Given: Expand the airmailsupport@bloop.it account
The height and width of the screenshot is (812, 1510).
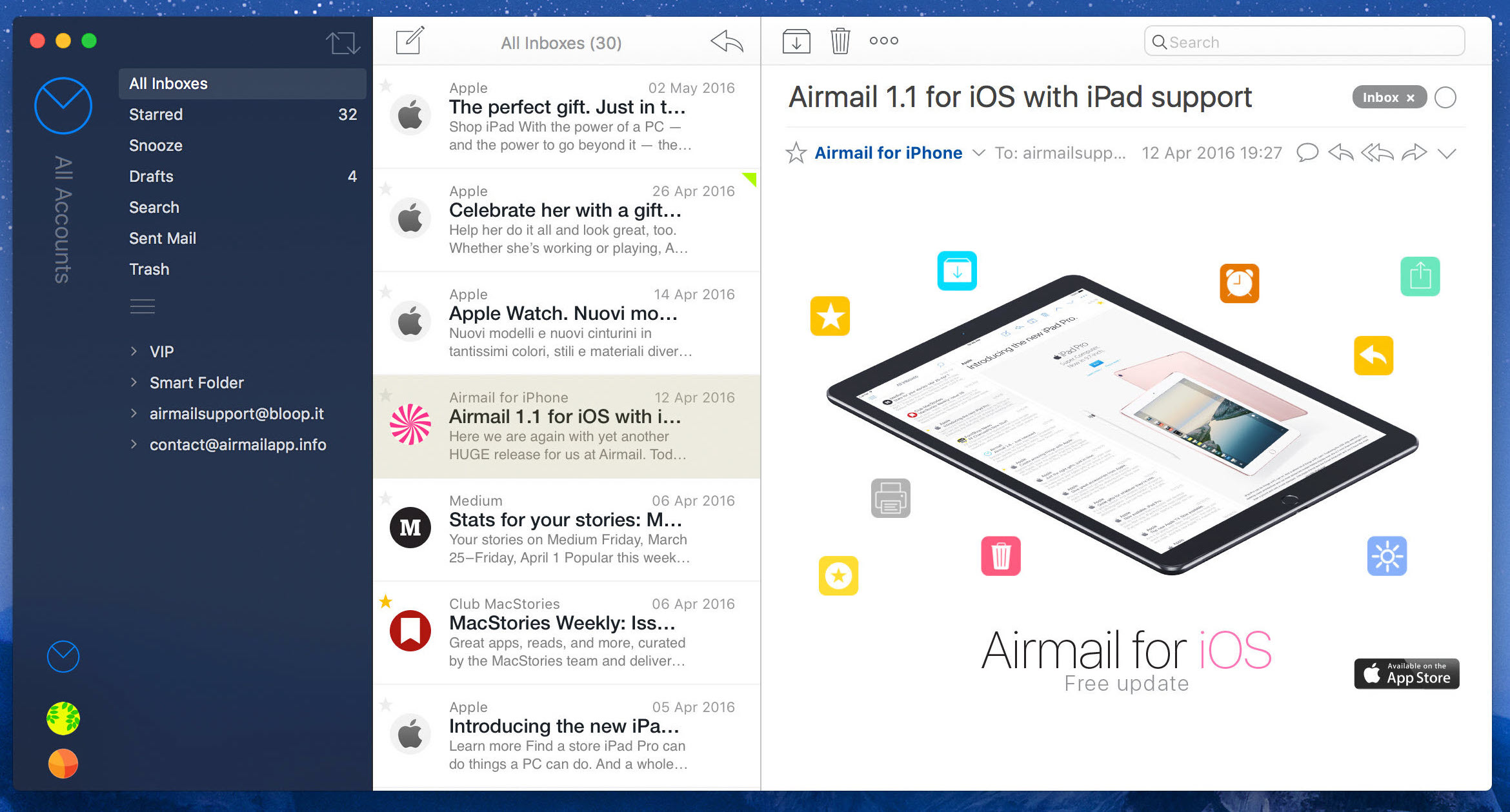Looking at the screenshot, I should 134,414.
